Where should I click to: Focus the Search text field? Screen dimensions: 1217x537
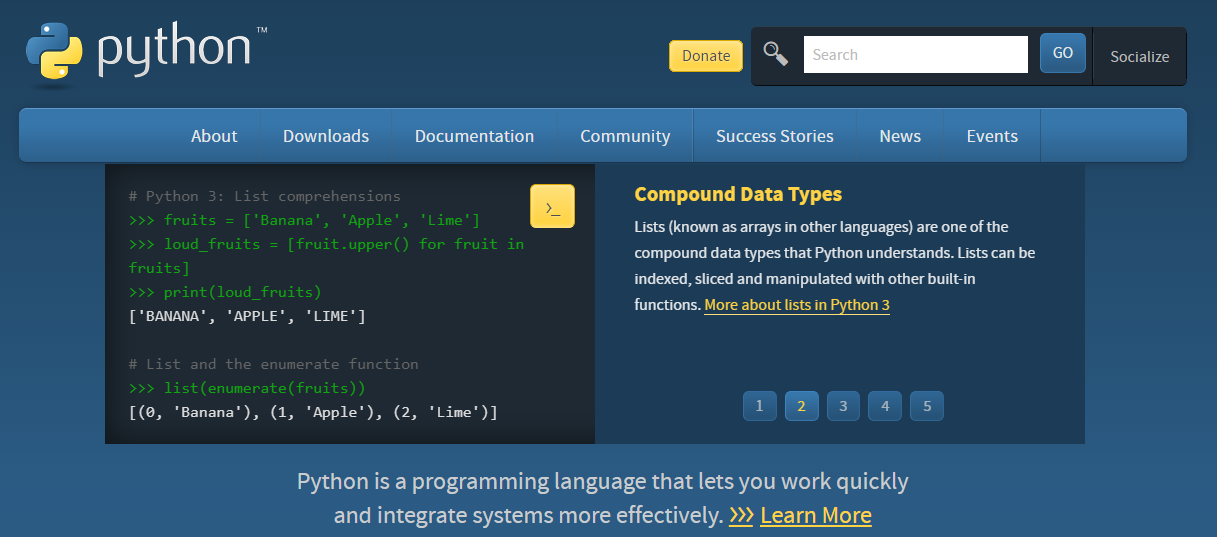click(x=915, y=55)
